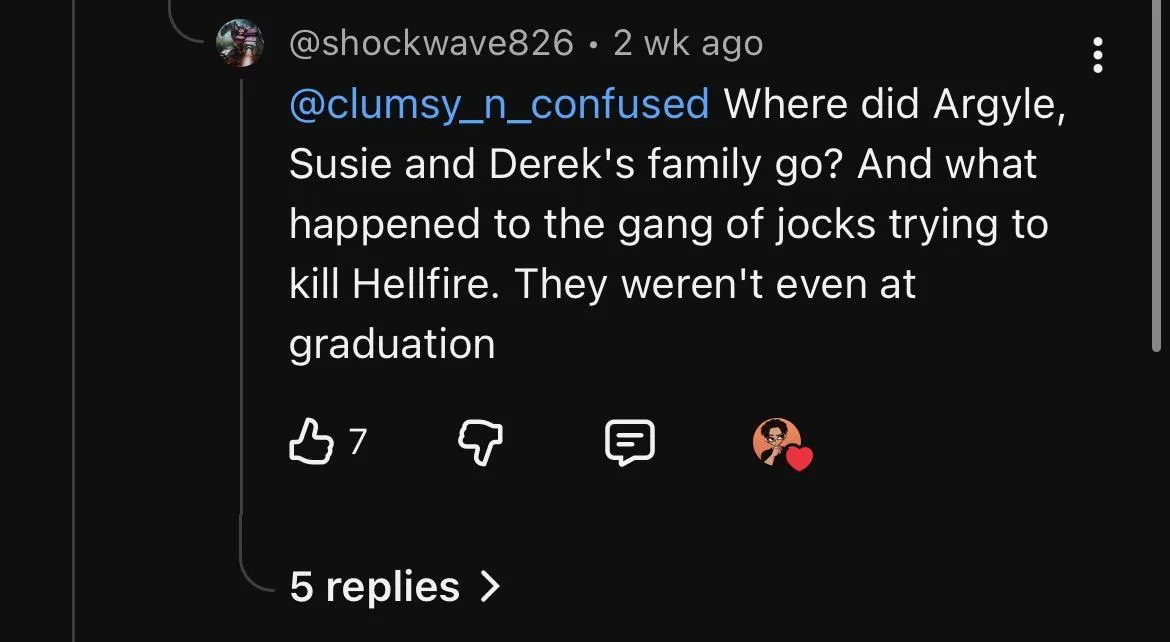This screenshot has height=642, width=1170.
Task: Click the word "Argyle," in the comment
Action: [x=999, y=104]
